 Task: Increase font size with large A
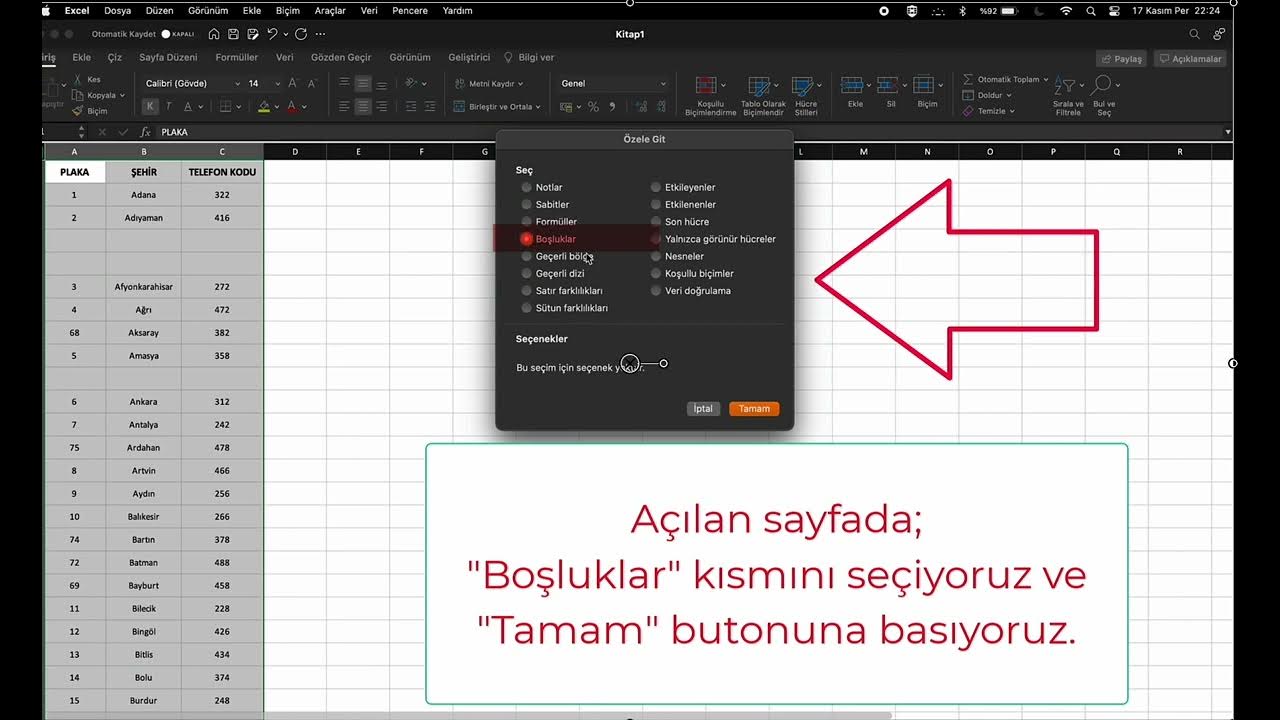(292, 83)
